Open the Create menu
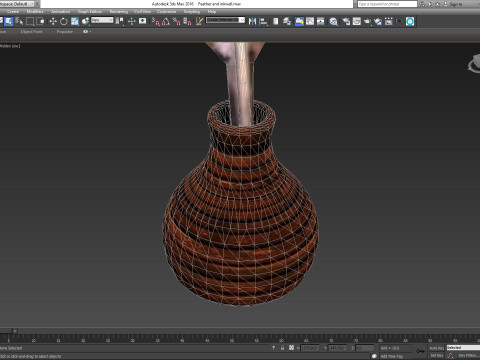 tap(13, 12)
